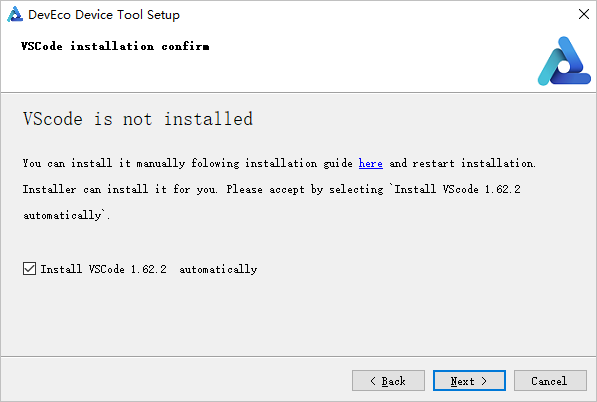The image size is (597, 402).
Task: Close the DevEco Device Tool Setup window
Action: 584,14
